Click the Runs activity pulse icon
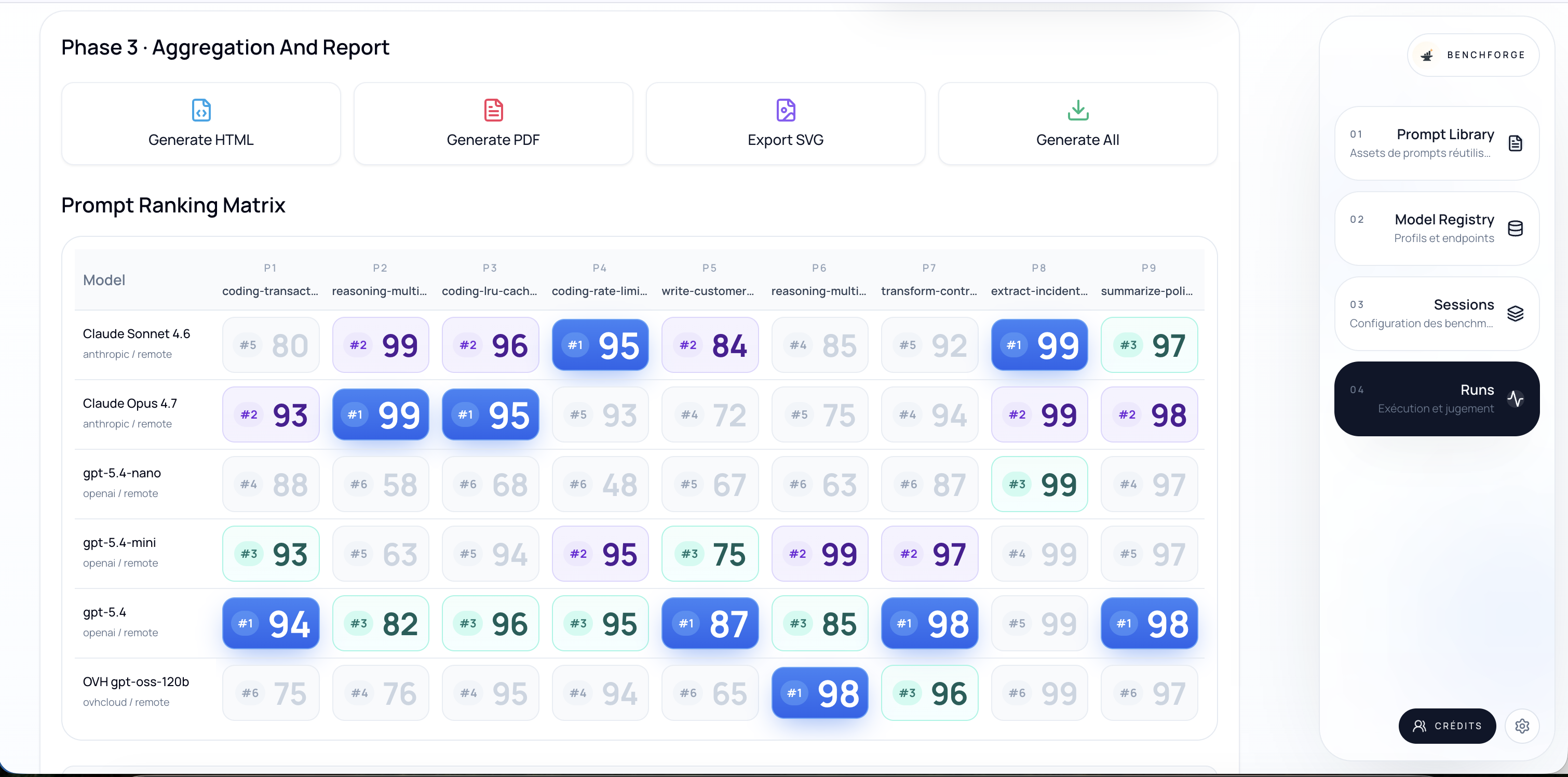Screen dimensions: 1568x777 coord(1515,399)
